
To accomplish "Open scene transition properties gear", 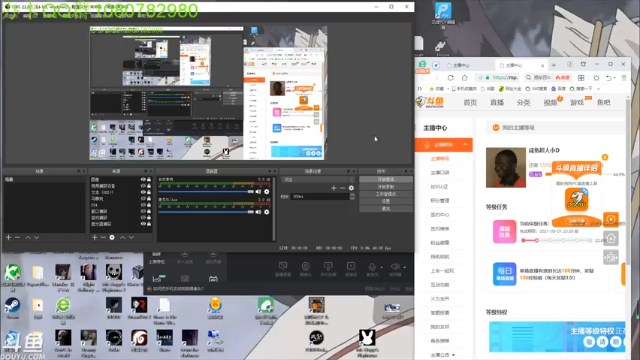I will 351,188.
